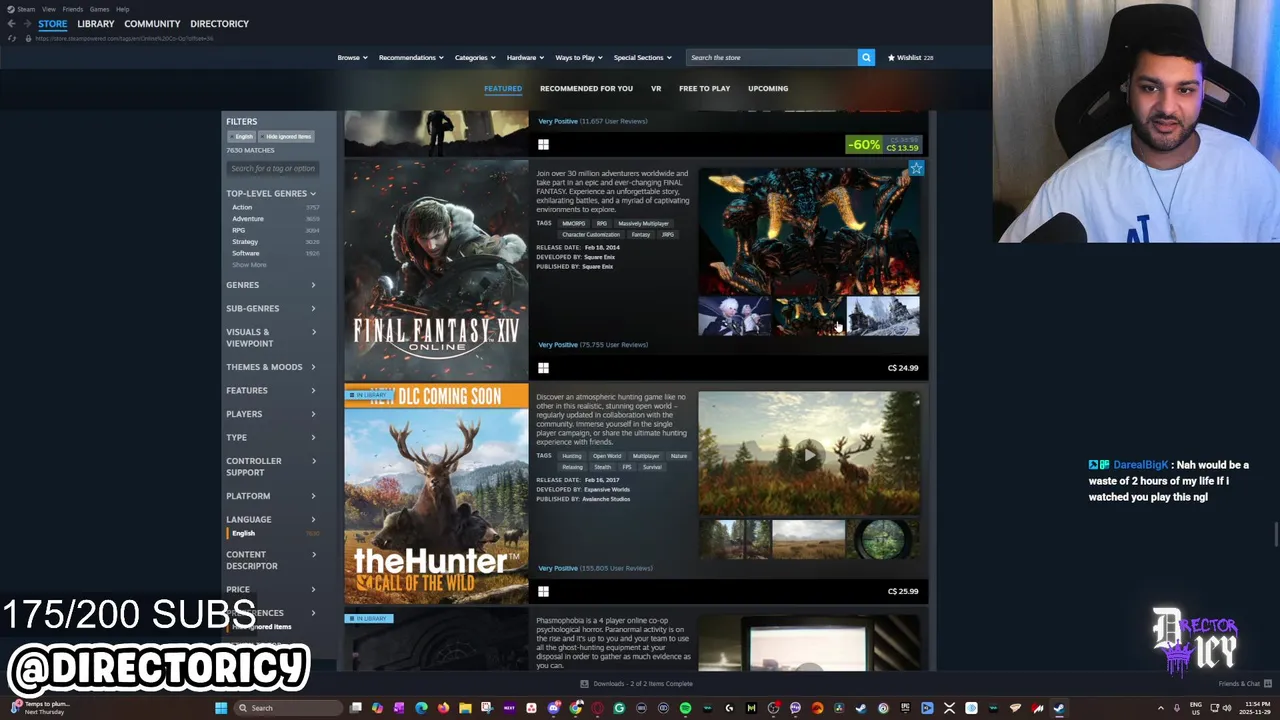1280x720 pixels.
Task: Click the MMORPG tag on Final Fantasy XIV
Action: click(x=573, y=223)
